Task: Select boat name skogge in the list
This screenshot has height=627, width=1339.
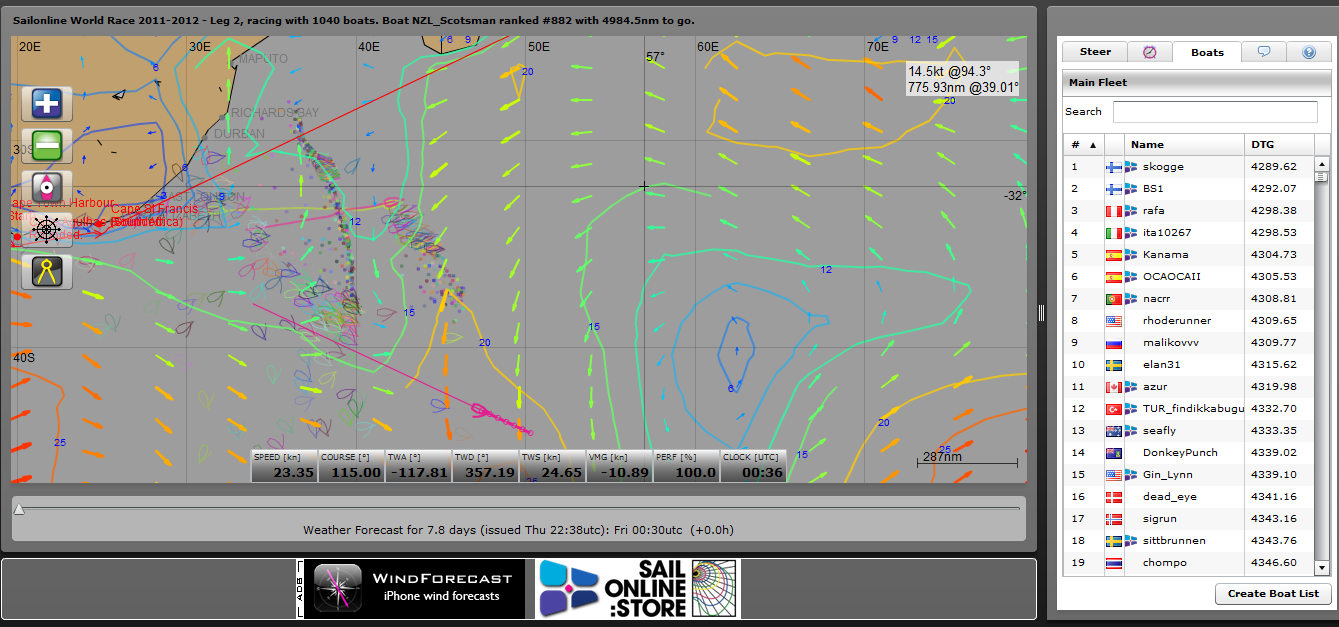Action: pyautogui.click(x=1163, y=167)
